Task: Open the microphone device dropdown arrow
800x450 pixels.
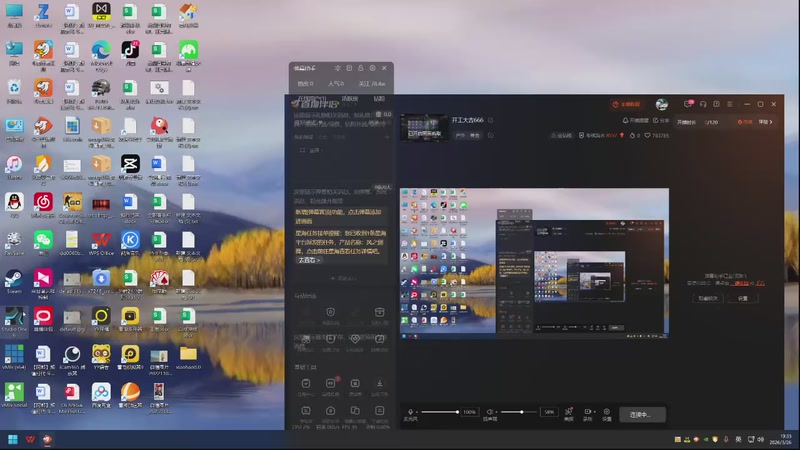Action: click(x=417, y=412)
